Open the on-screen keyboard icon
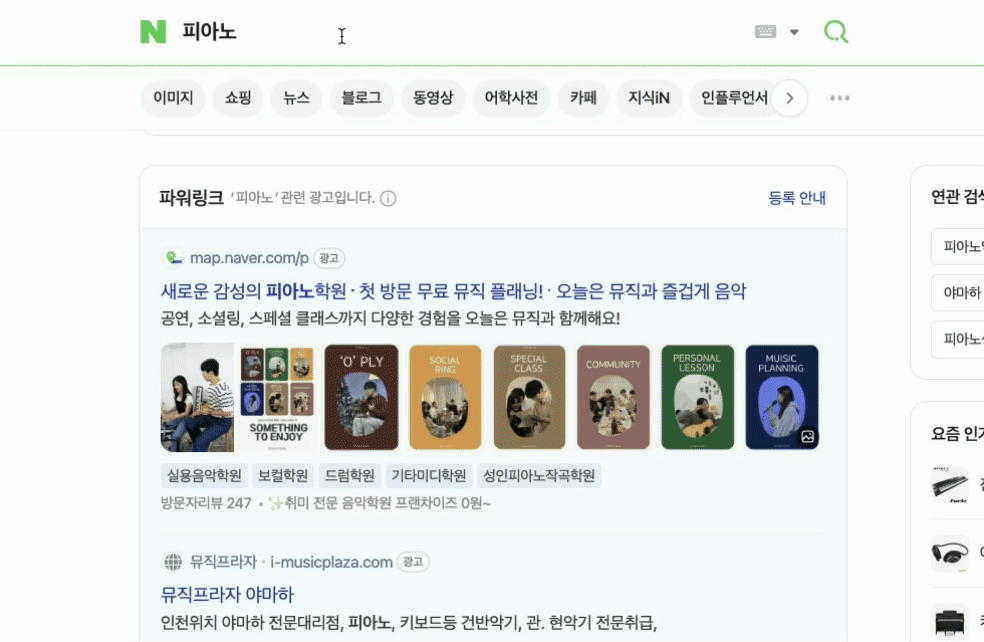This screenshot has height=642, width=984. coord(765,31)
